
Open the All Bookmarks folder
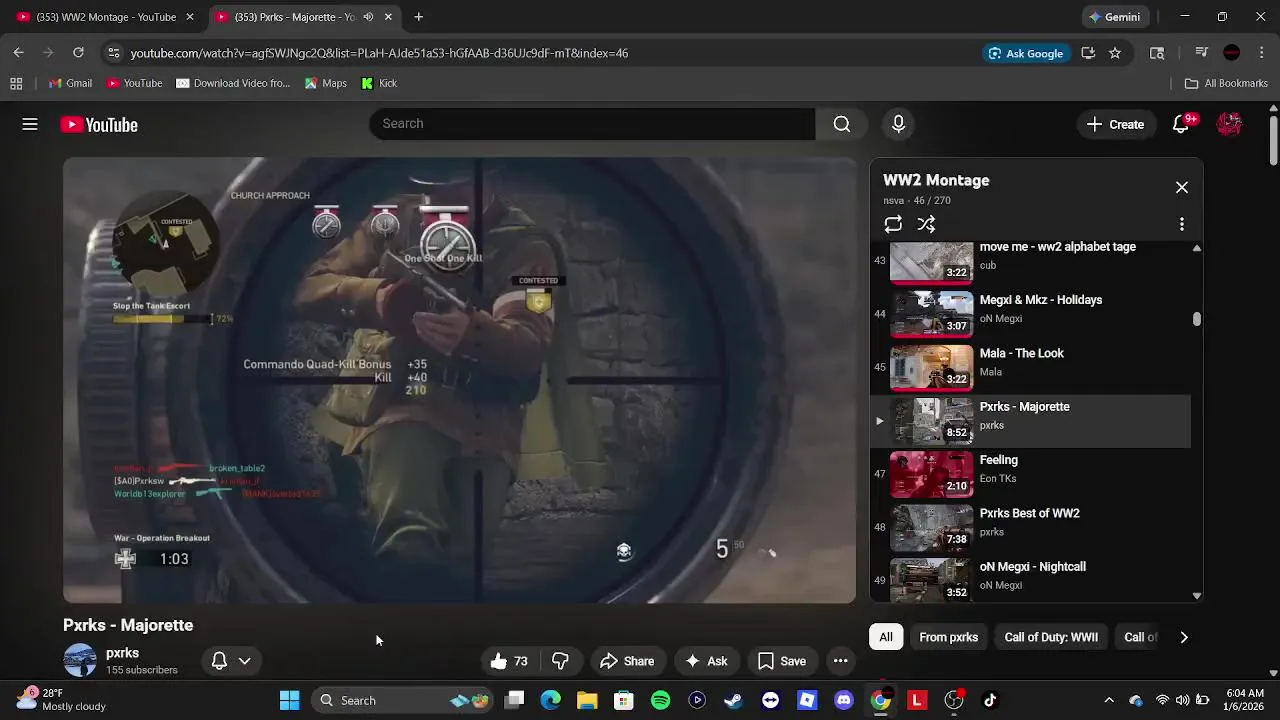click(1226, 83)
